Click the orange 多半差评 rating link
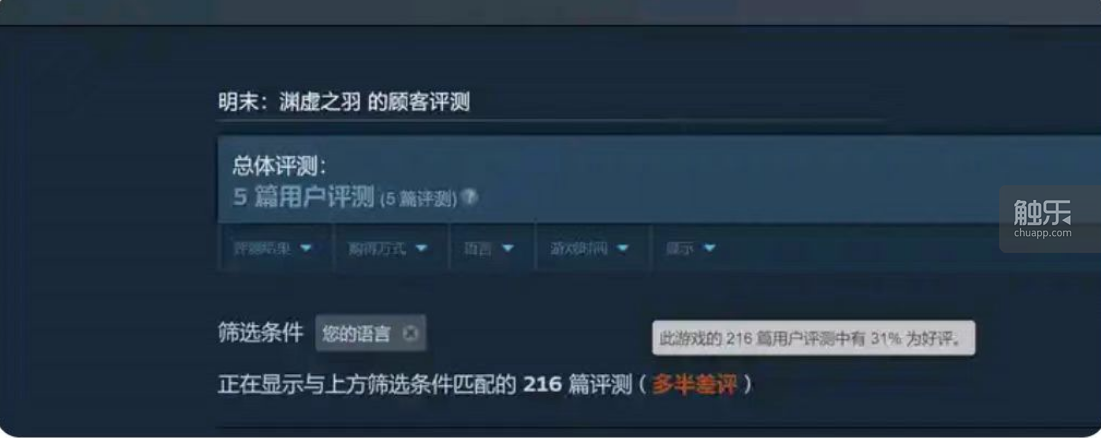 coord(694,385)
